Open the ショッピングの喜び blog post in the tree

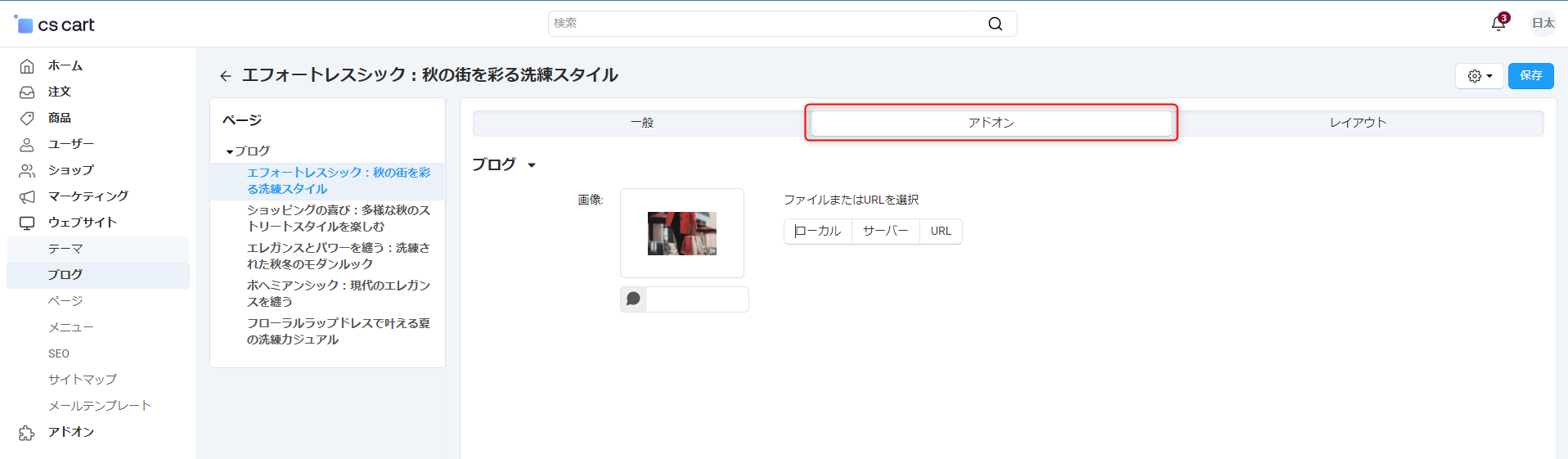click(x=338, y=218)
